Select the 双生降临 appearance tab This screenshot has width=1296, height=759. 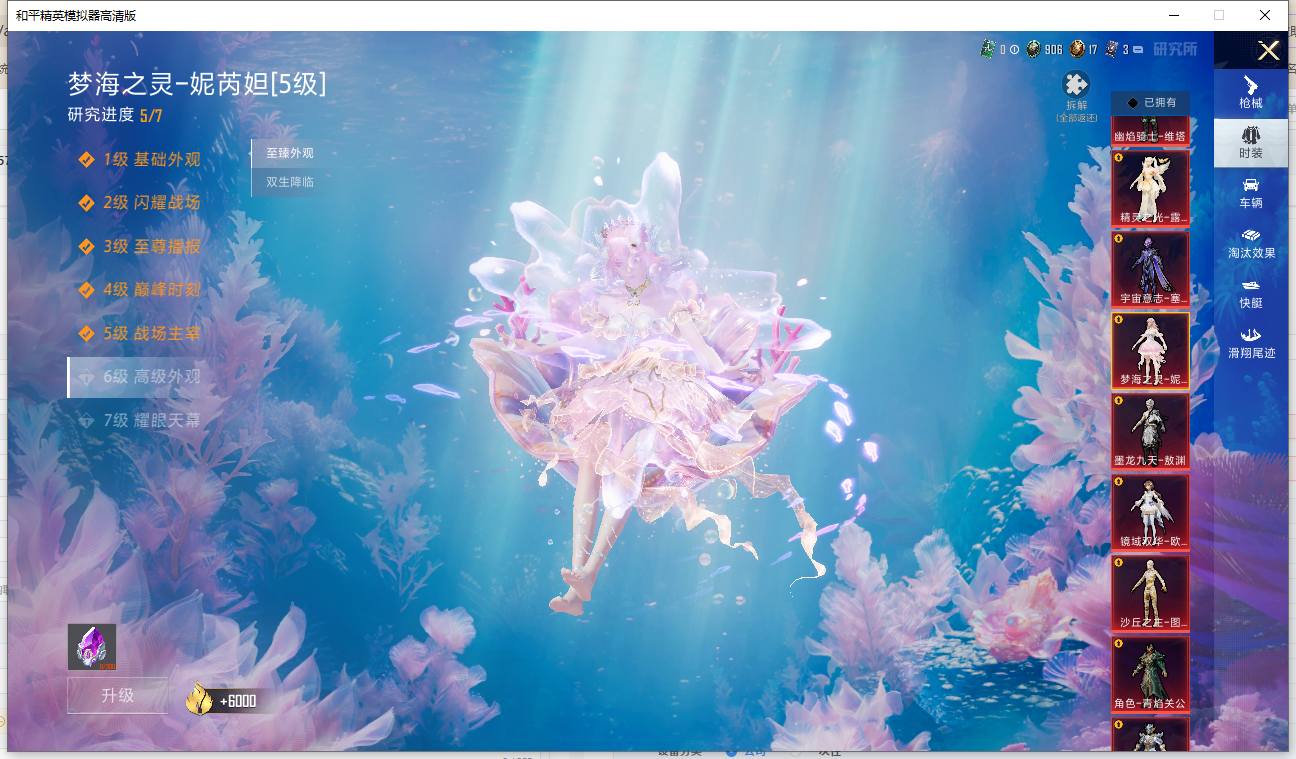point(289,182)
